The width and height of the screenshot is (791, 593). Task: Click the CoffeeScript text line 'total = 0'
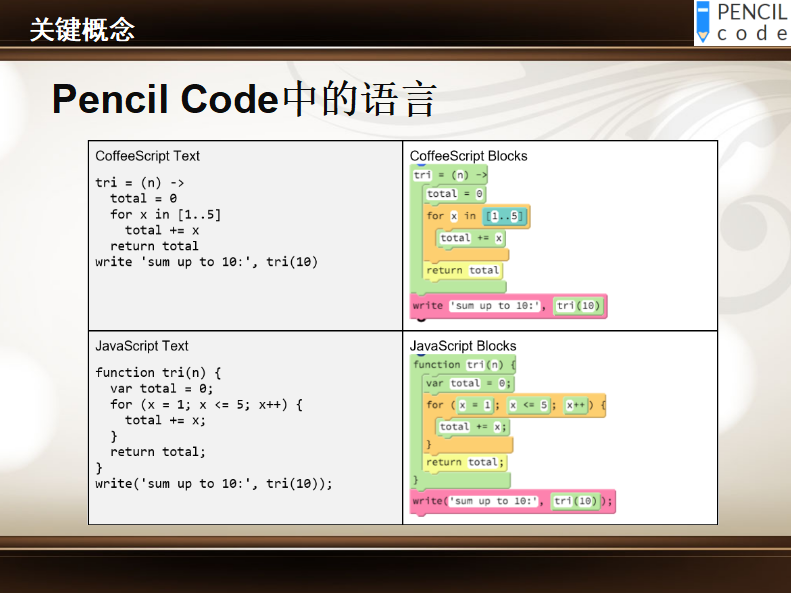[143, 198]
